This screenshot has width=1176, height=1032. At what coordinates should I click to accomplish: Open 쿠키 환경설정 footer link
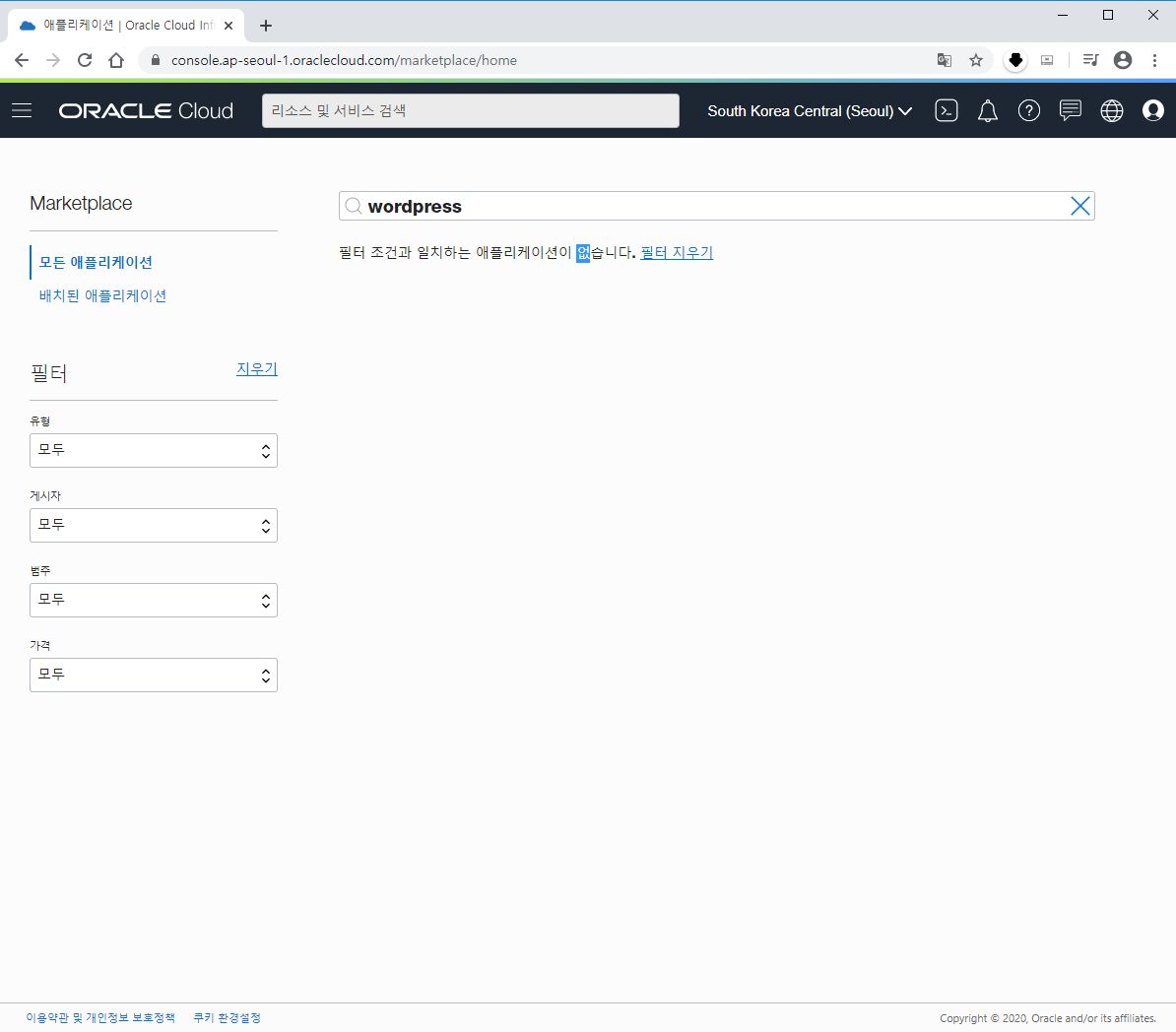click(228, 1018)
